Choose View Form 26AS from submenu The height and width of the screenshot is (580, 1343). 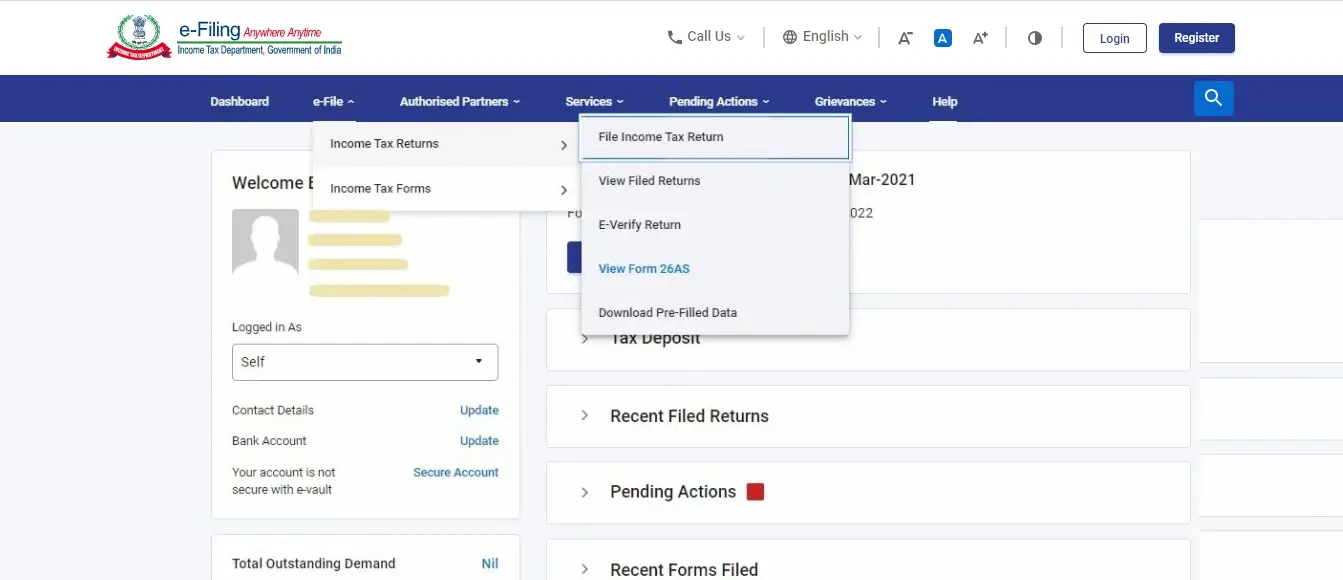(644, 269)
